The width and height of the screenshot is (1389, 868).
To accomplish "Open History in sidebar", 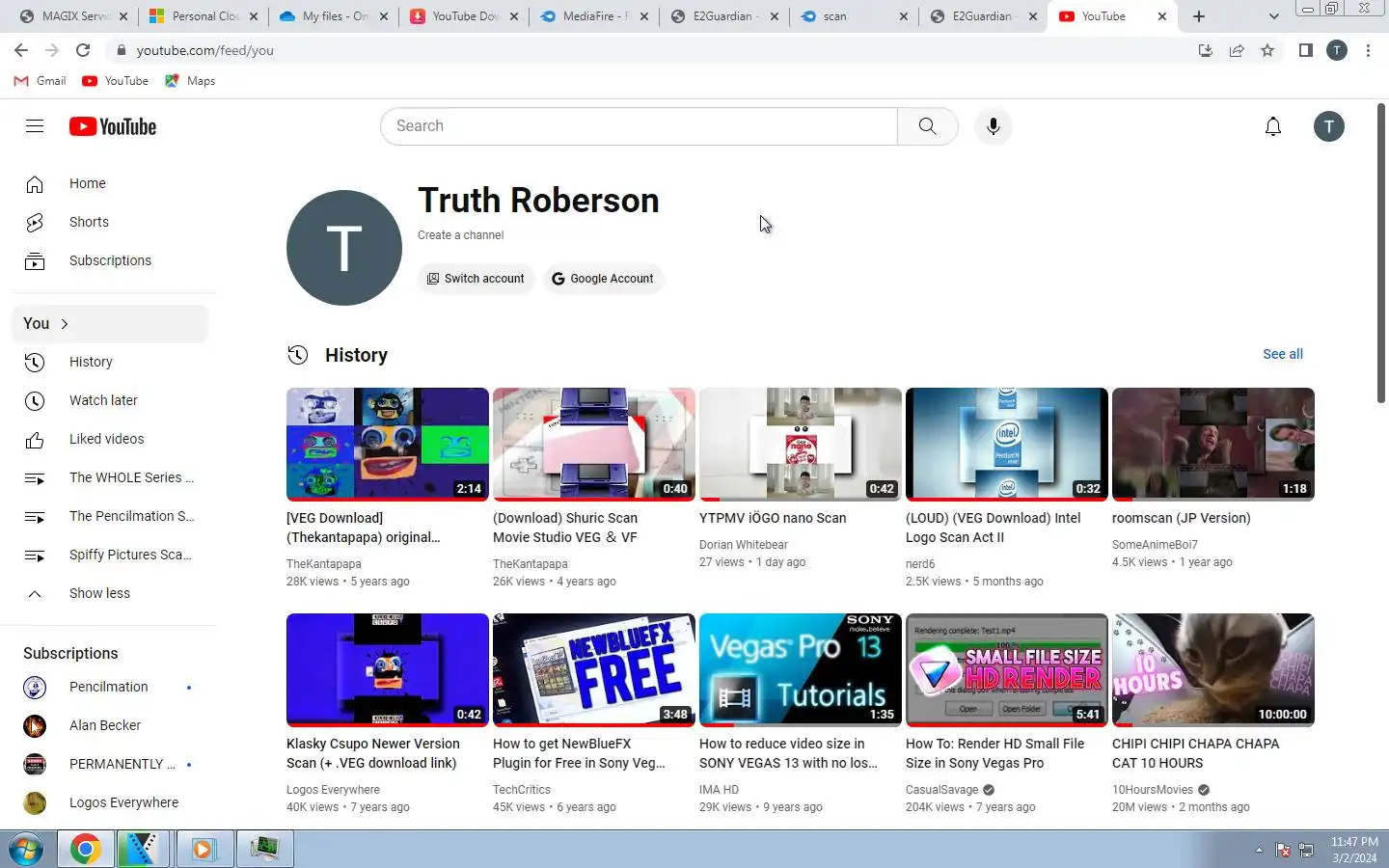I will tap(109, 362).
